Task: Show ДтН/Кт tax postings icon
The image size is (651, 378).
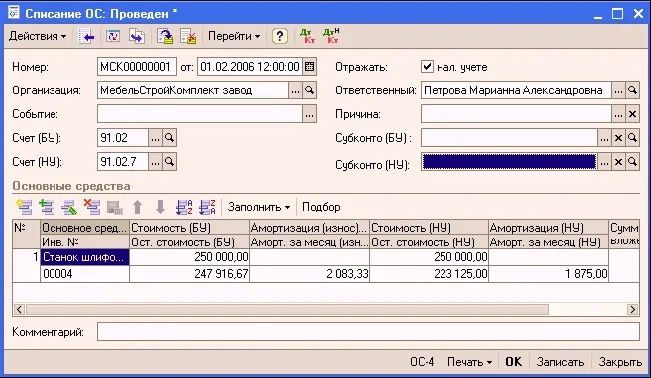Action: click(332, 36)
